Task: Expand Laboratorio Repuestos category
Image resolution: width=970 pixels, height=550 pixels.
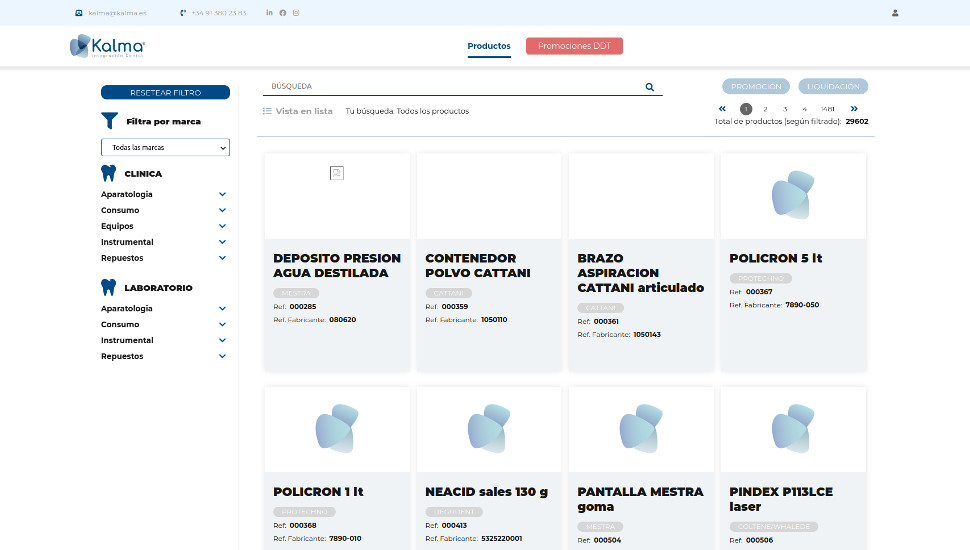Action: (164, 356)
